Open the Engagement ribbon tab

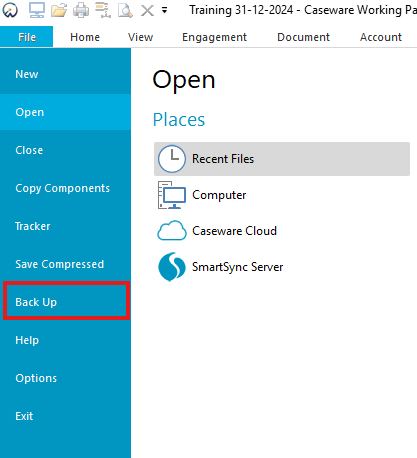pos(214,37)
